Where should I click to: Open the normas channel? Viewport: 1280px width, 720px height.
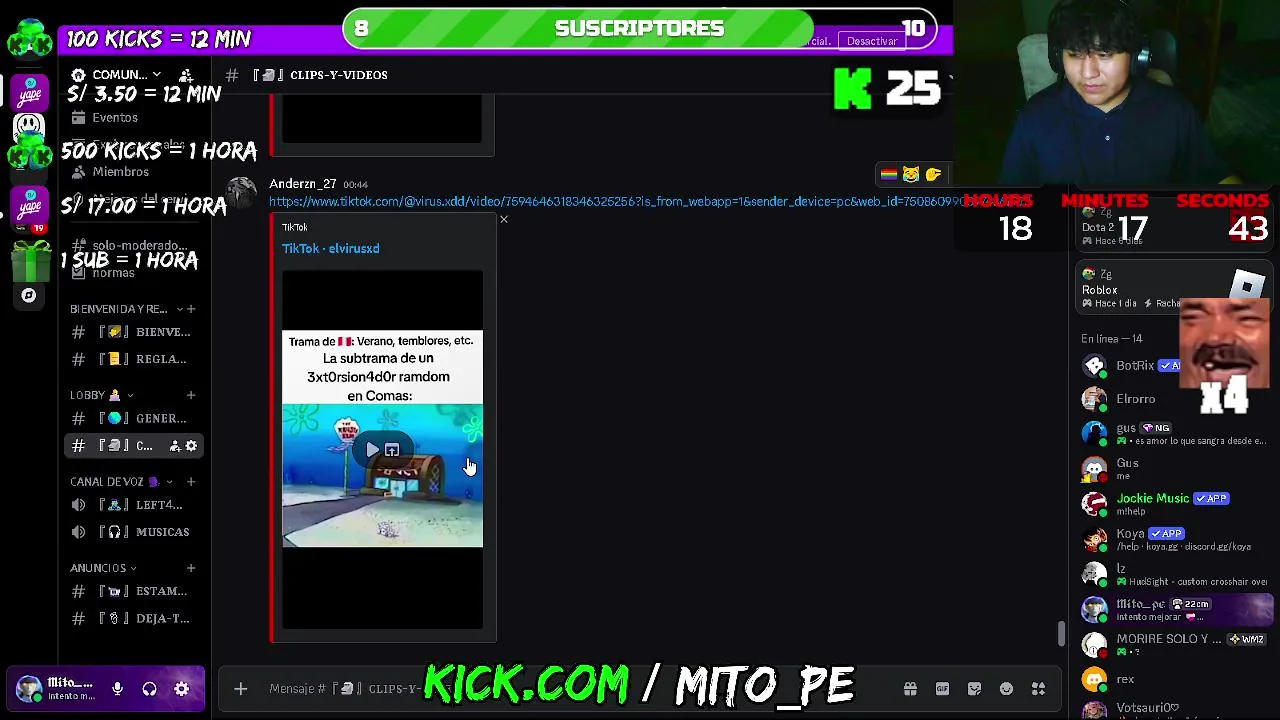click(x=113, y=273)
